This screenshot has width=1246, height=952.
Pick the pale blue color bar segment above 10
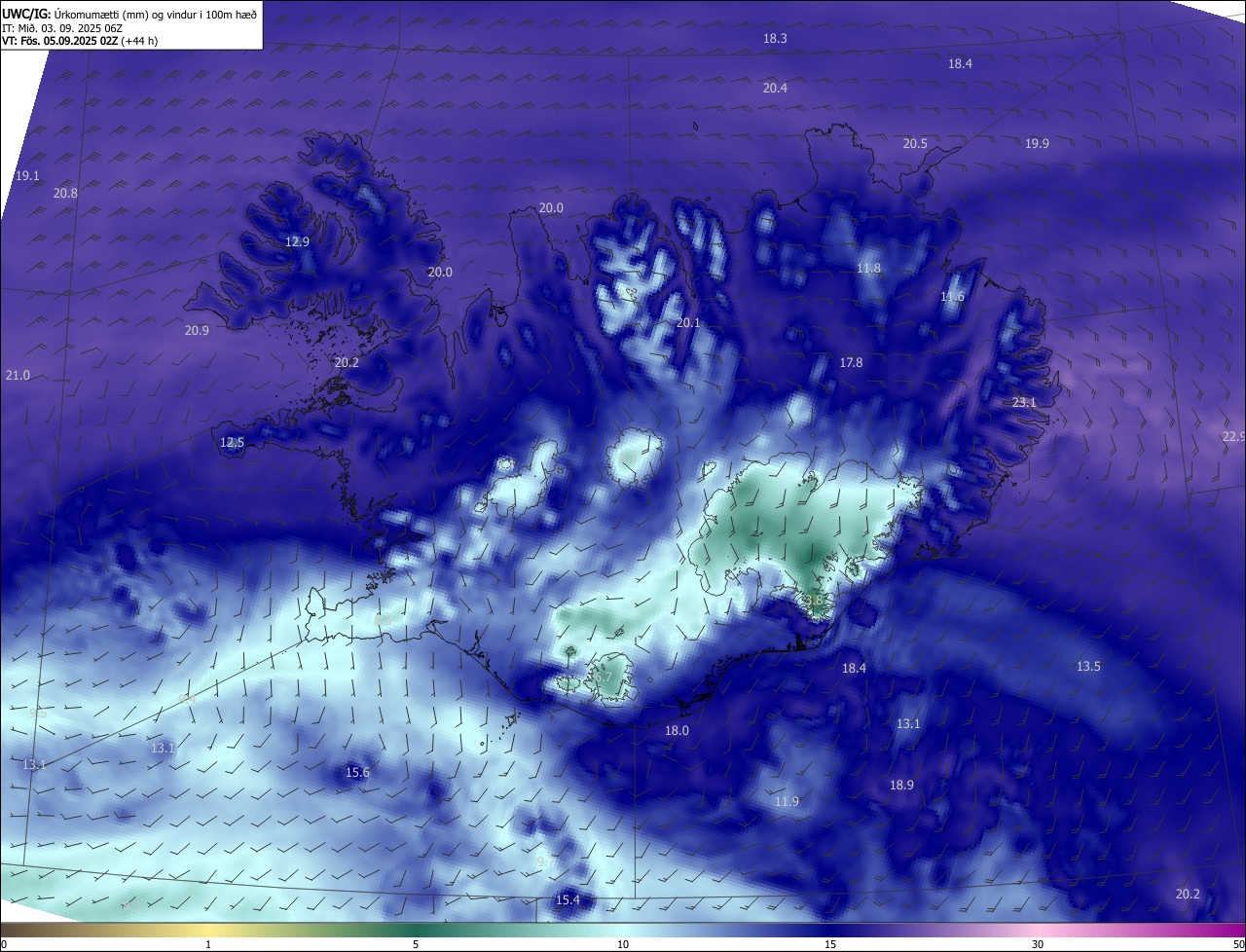623,930
